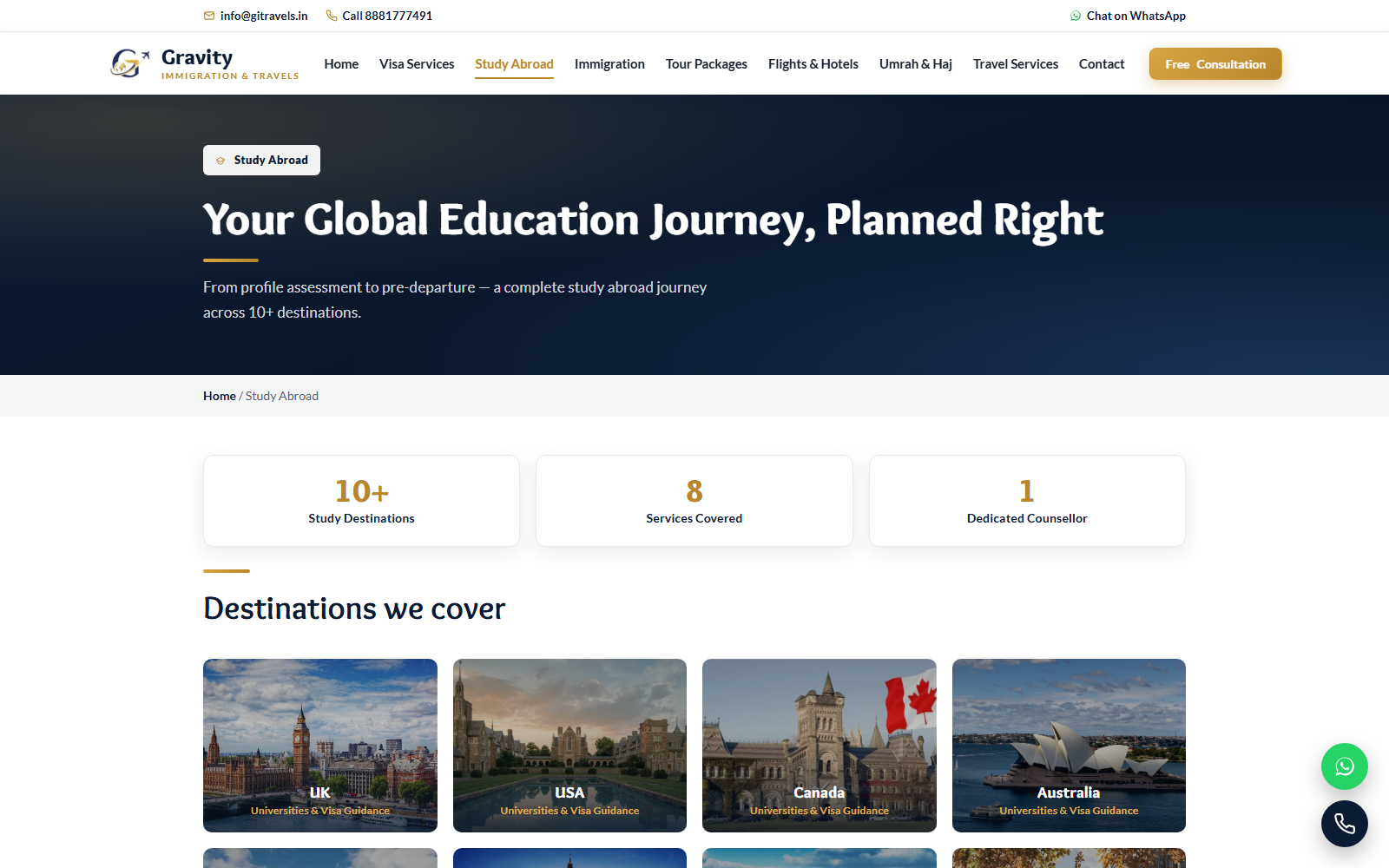This screenshot has height=868, width=1389.
Task: Open the USA destination card
Action: tap(569, 746)
